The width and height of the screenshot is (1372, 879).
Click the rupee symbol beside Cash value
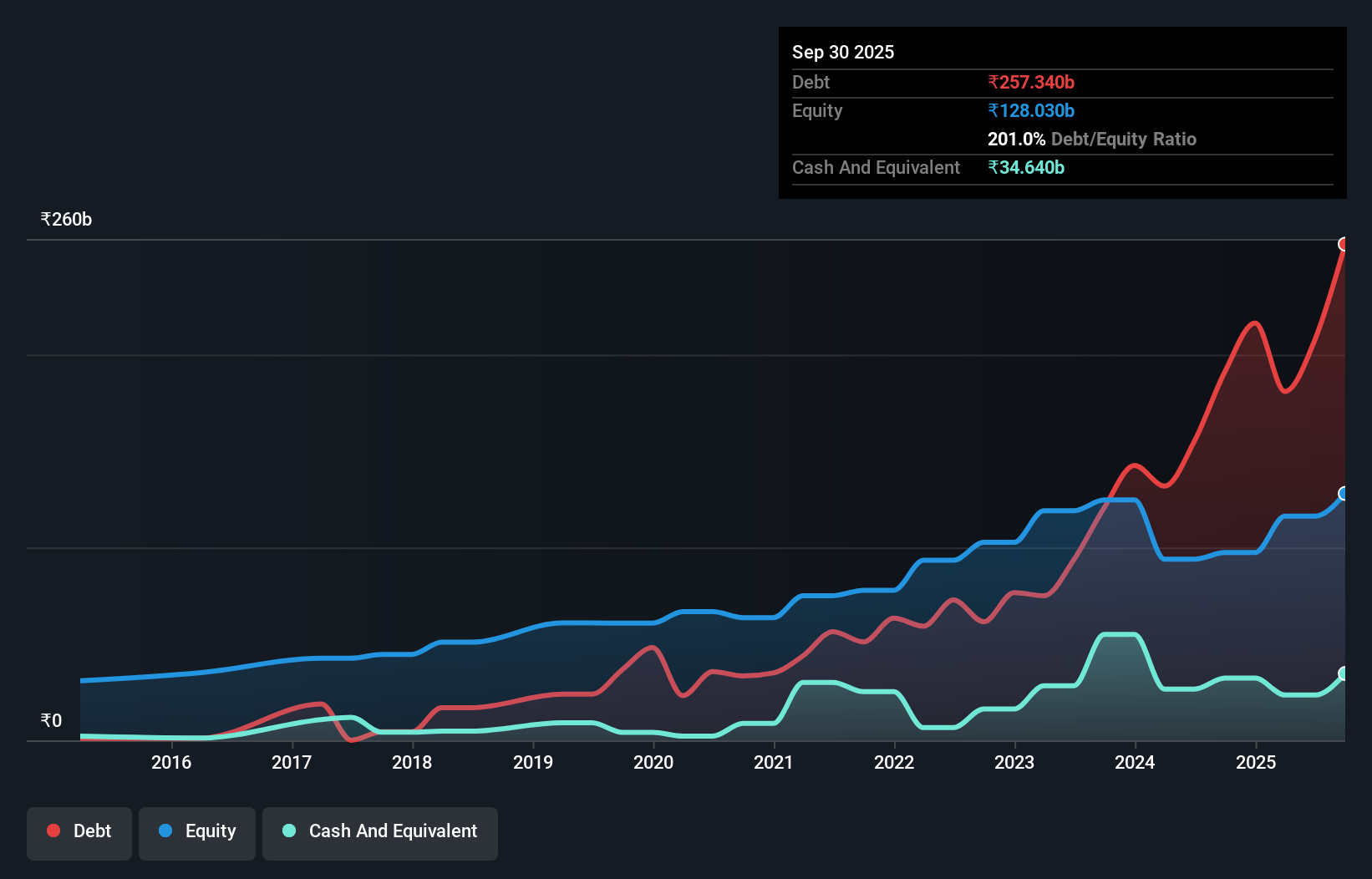click(993, 168)
